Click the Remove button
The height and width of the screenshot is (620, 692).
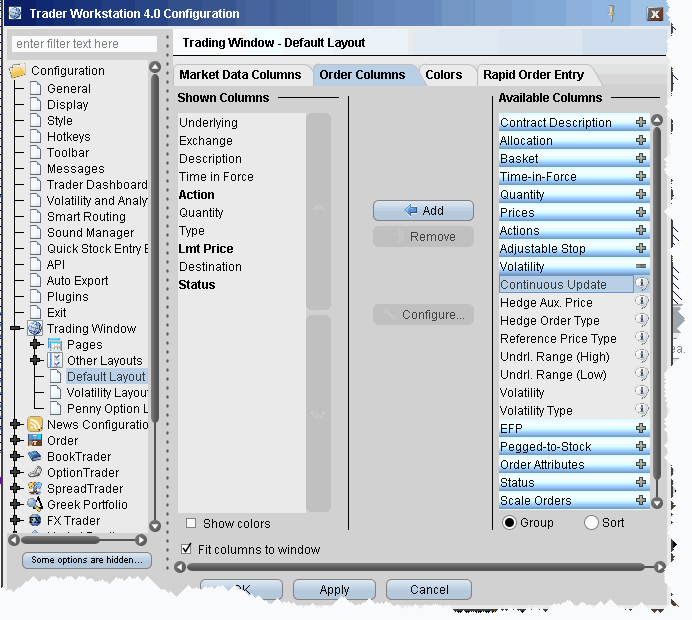(x=423, y=237)
